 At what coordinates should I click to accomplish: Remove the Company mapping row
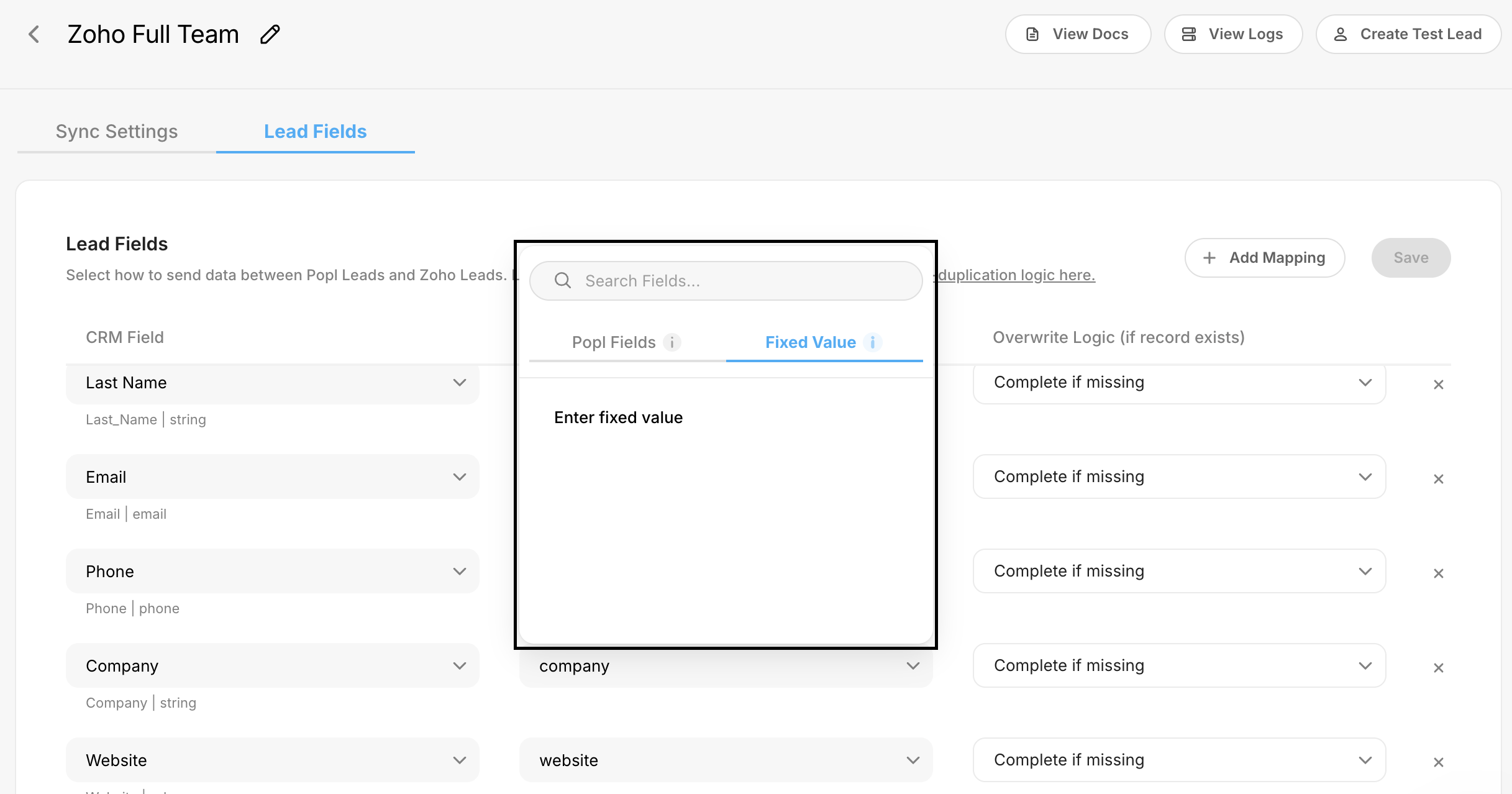(x=1438, y=668)
